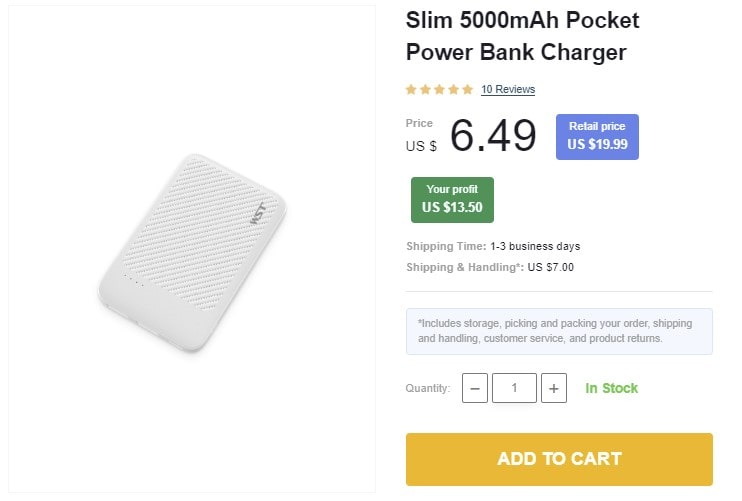Click the quantity input field

point(514,388)
